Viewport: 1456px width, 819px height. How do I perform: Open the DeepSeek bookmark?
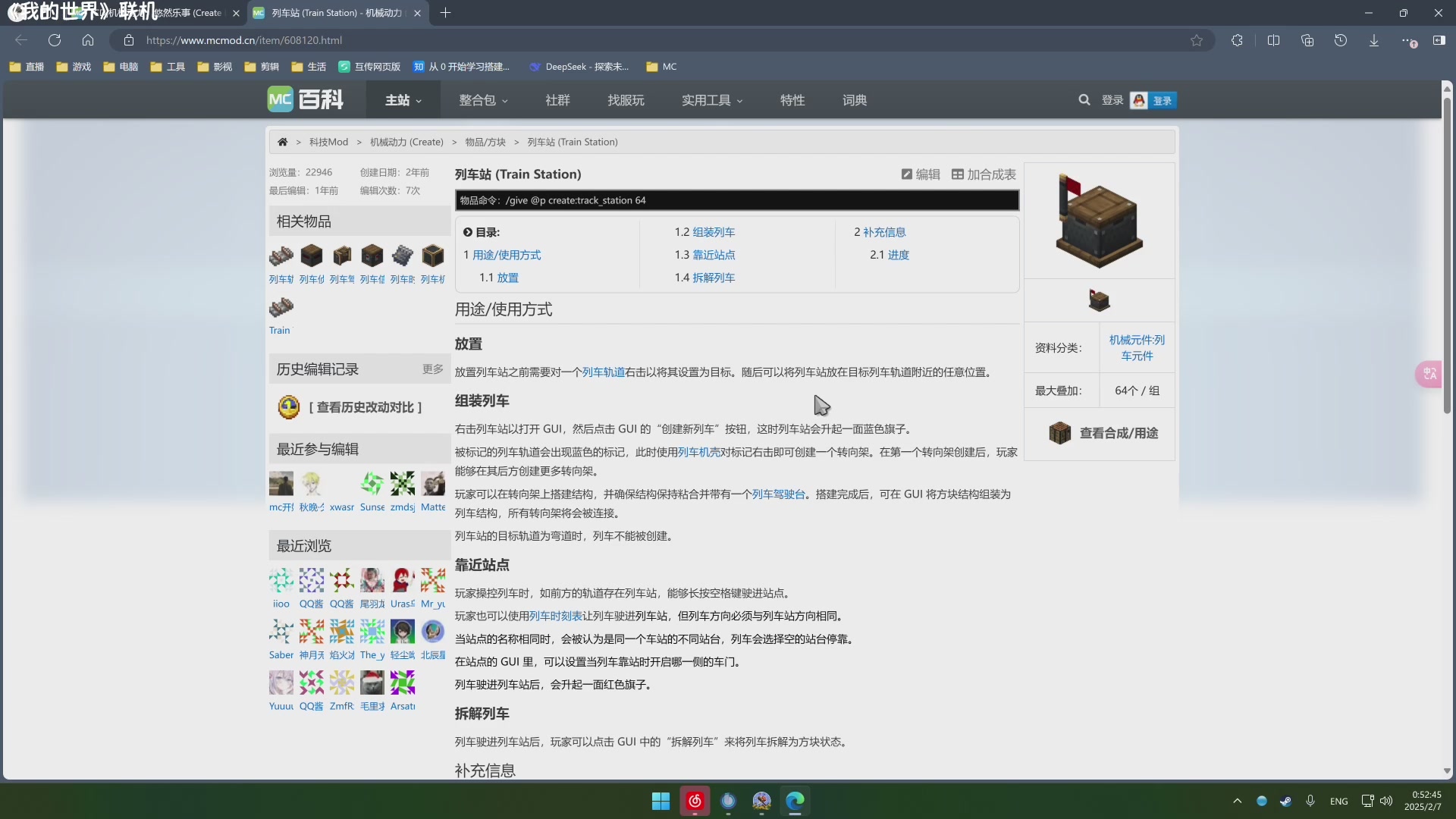click(579, 67)
